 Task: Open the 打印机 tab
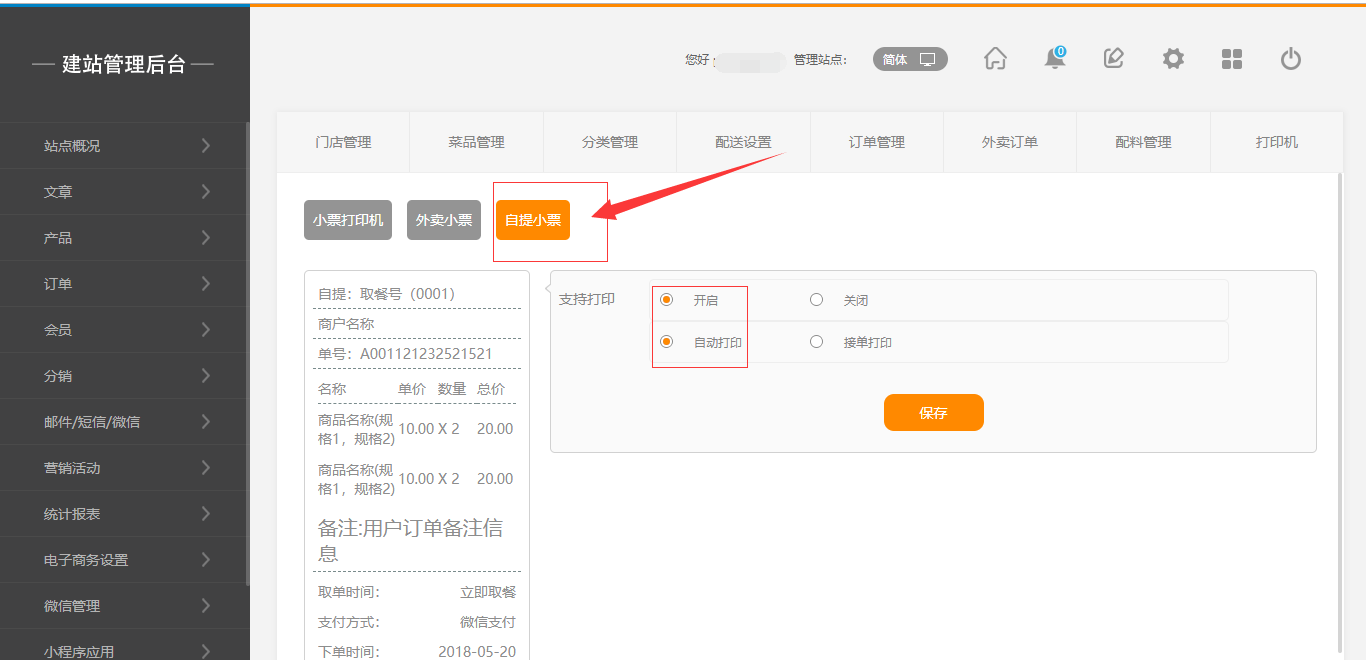click(x=1276, y=142)
